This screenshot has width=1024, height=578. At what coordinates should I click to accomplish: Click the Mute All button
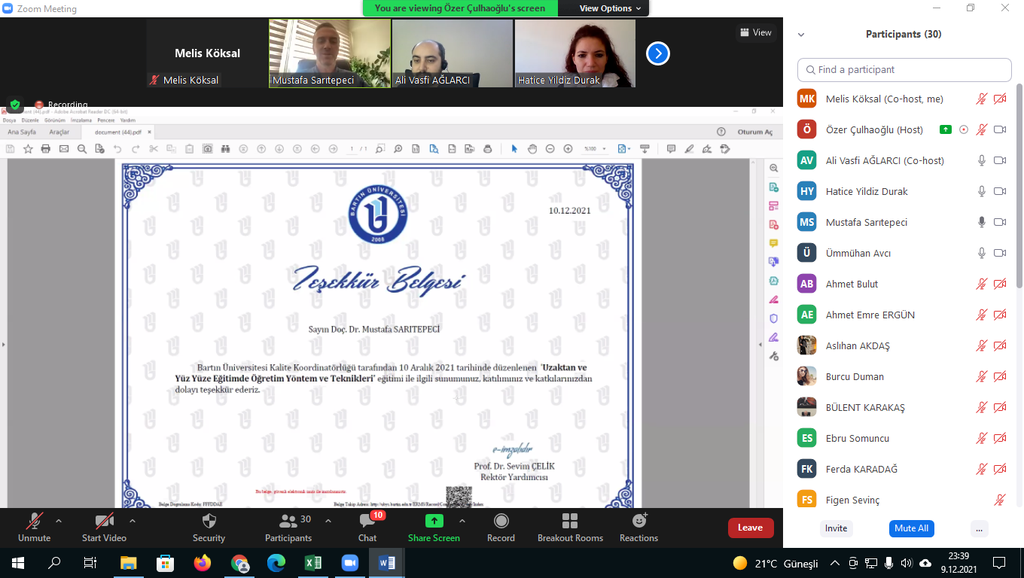pyautogui.click(x=911, y=528)
